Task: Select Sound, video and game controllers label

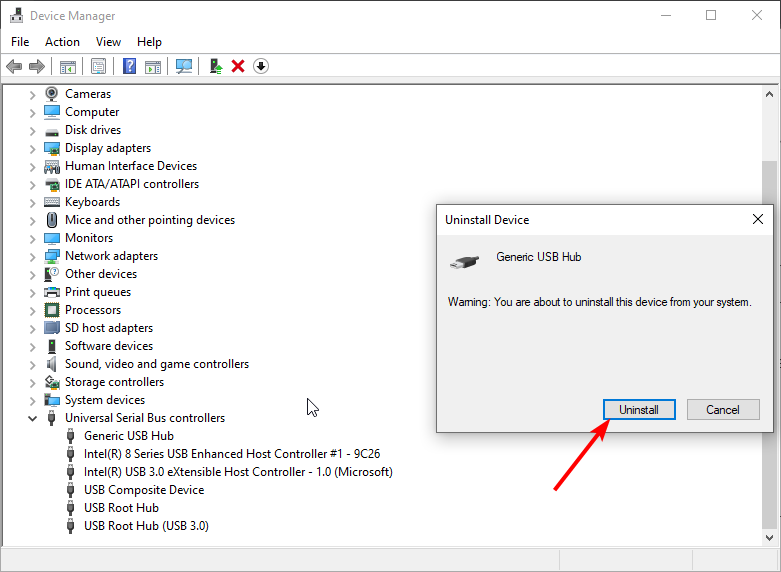Action: [x=157, y=364]
